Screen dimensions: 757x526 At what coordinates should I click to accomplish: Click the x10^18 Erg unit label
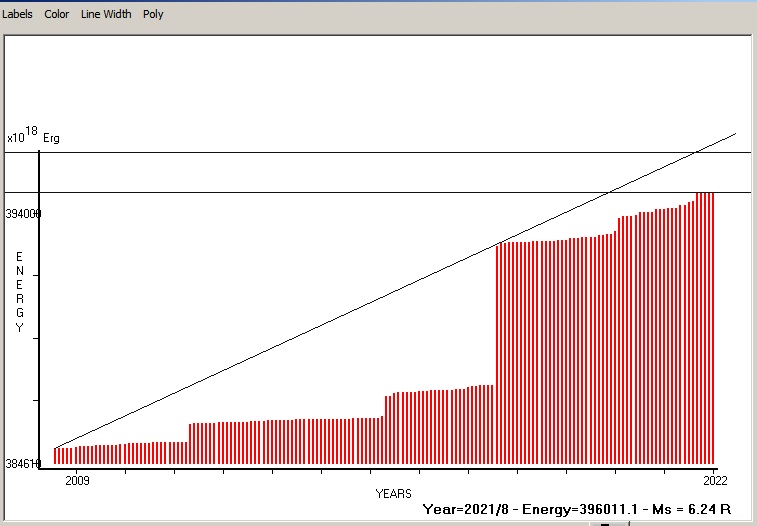(x=33, y=135)
